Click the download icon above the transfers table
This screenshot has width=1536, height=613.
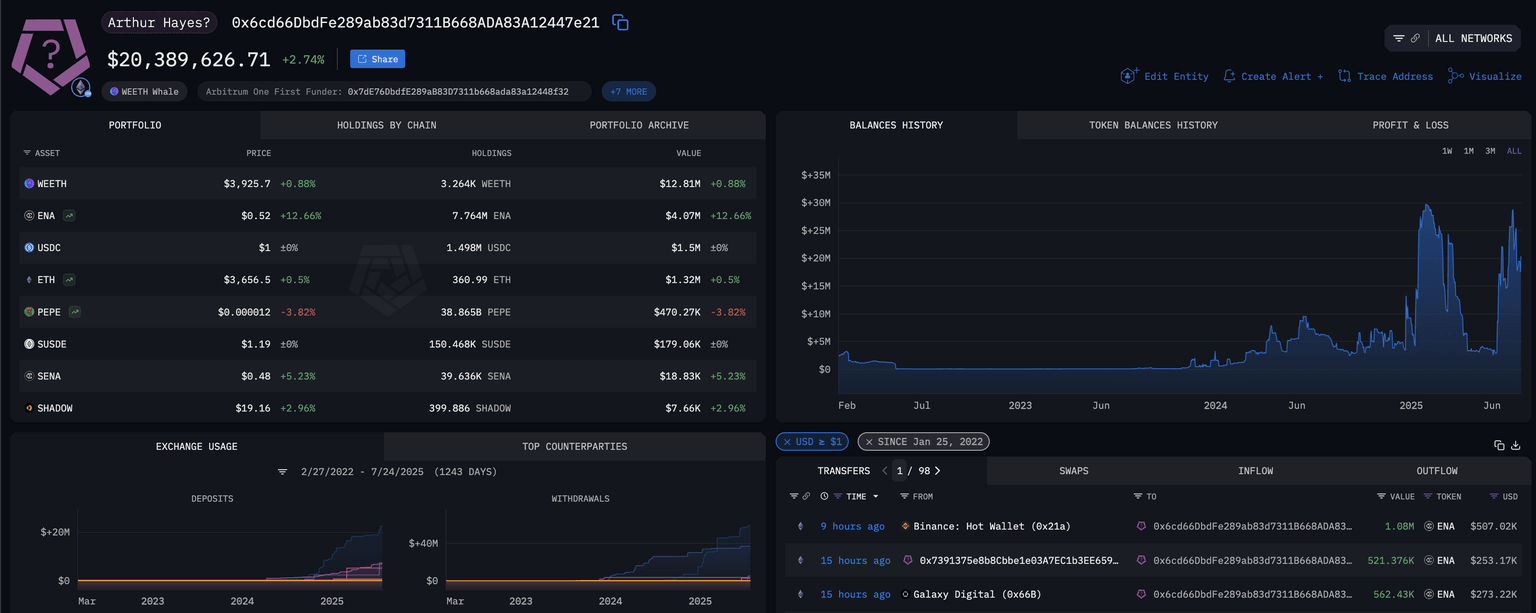(x=1516, y=445)
